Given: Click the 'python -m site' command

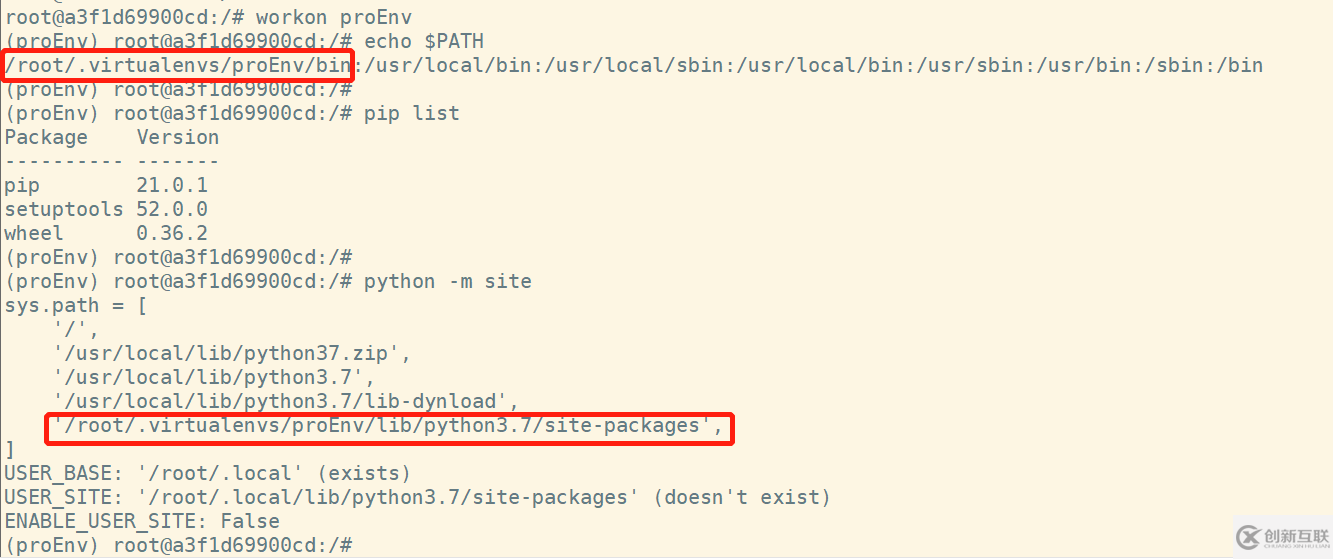Looking at the screenshot, I should (x=447, y=281).
